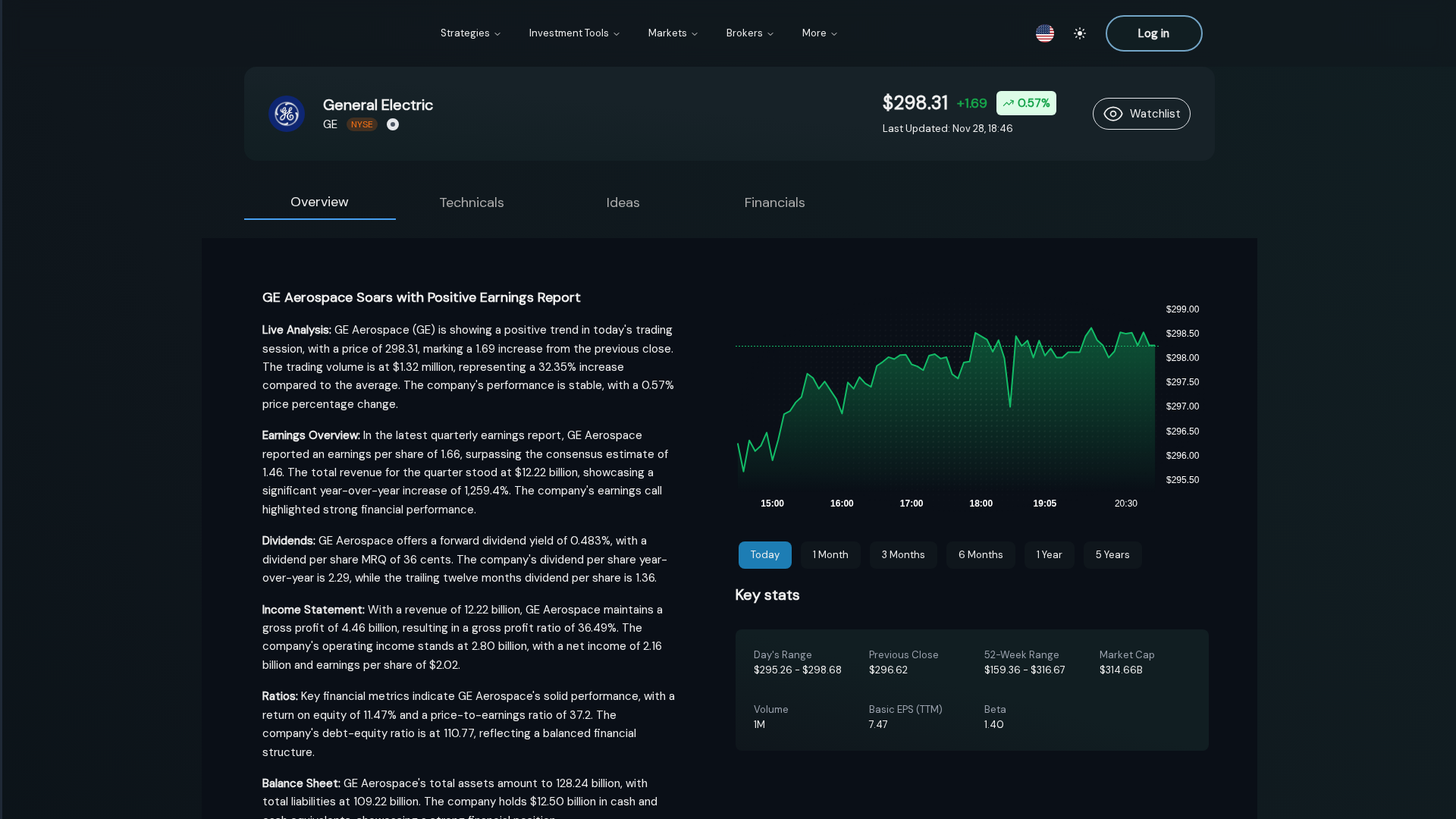This screenshot has width=1456, height=819.
Task: Go to the Ideas tab
Action: pyautogui.click(x=623, y=202)
